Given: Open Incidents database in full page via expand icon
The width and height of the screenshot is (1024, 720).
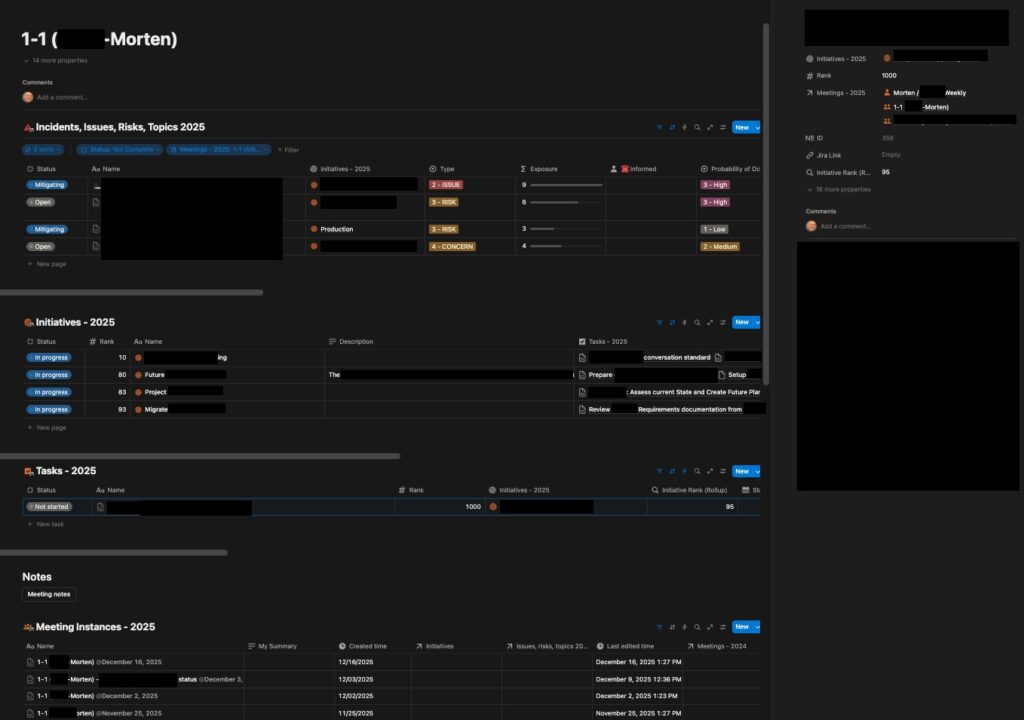Looking at the screenshot, I should [710, 127].
